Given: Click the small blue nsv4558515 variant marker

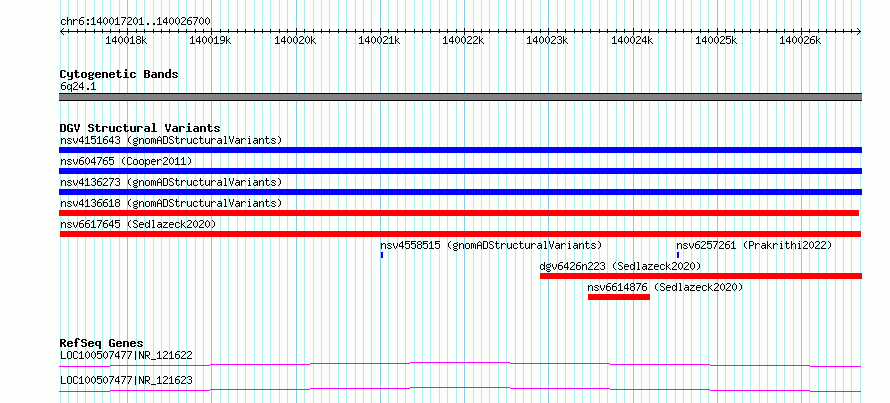Looking at the screenshot, I should click(382, 255).
